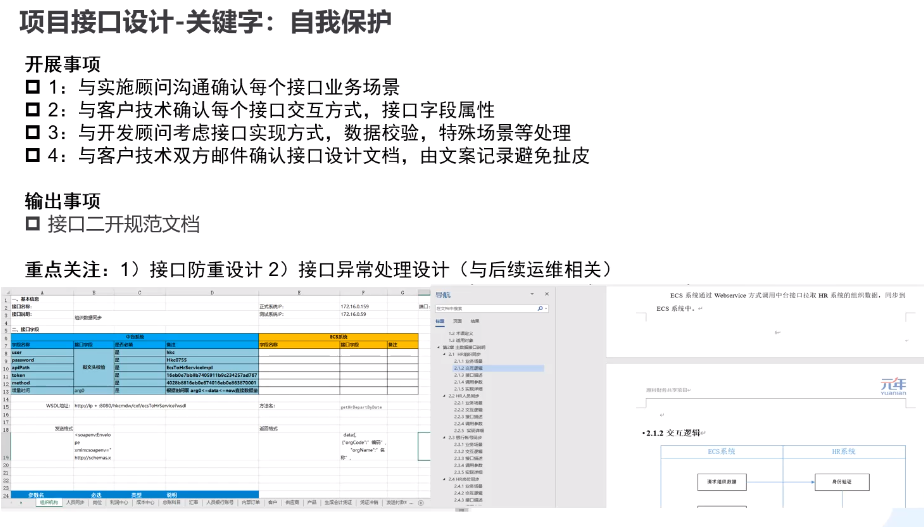
Task: Open the 汇率 sheet tab
Action: point(193,502)
